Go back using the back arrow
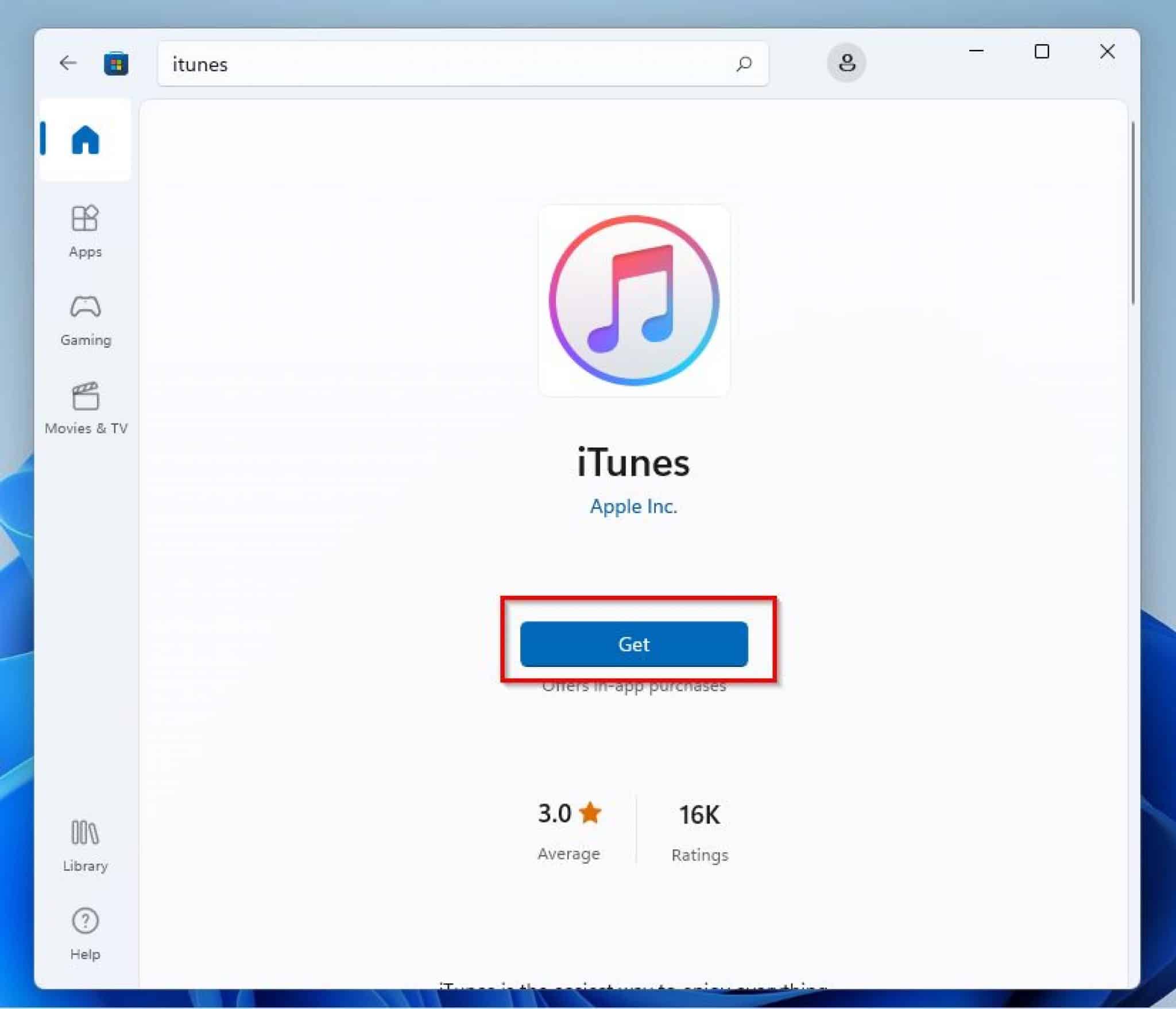 click(68, 63)
